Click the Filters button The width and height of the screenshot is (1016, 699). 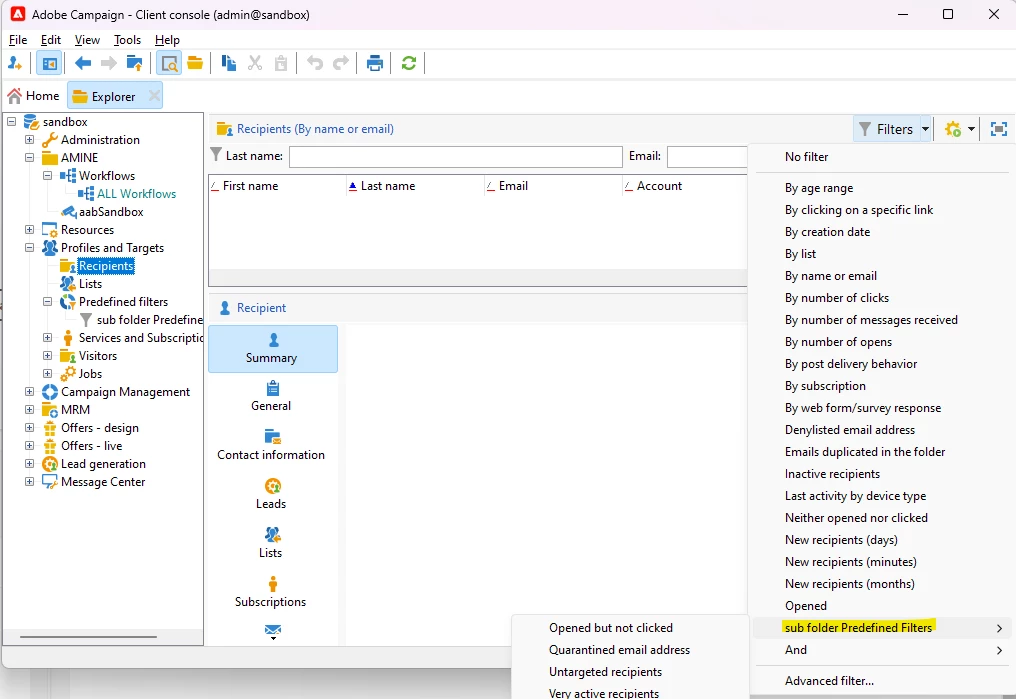tap(887, 129)
